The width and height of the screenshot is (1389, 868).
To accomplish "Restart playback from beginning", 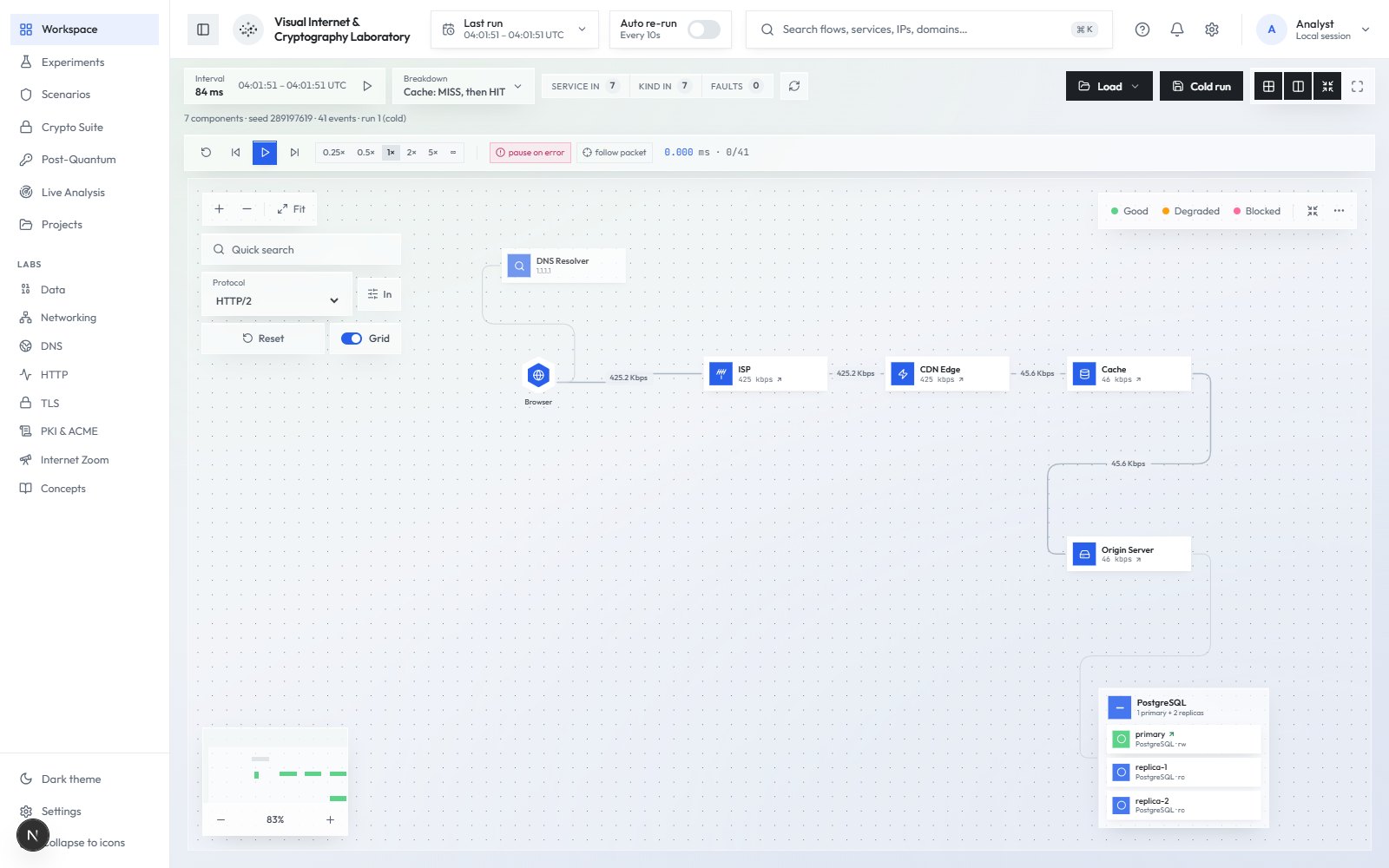I will (206, 152).
